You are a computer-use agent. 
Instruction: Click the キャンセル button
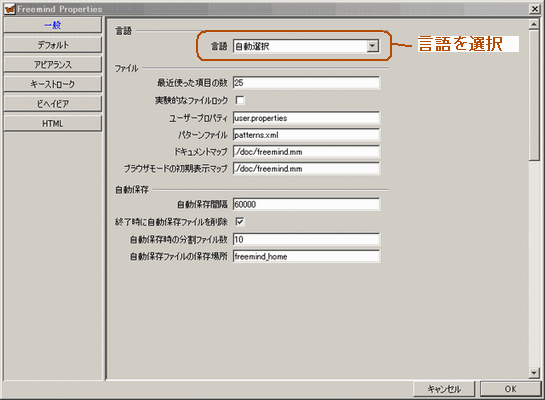pos(444,389)
